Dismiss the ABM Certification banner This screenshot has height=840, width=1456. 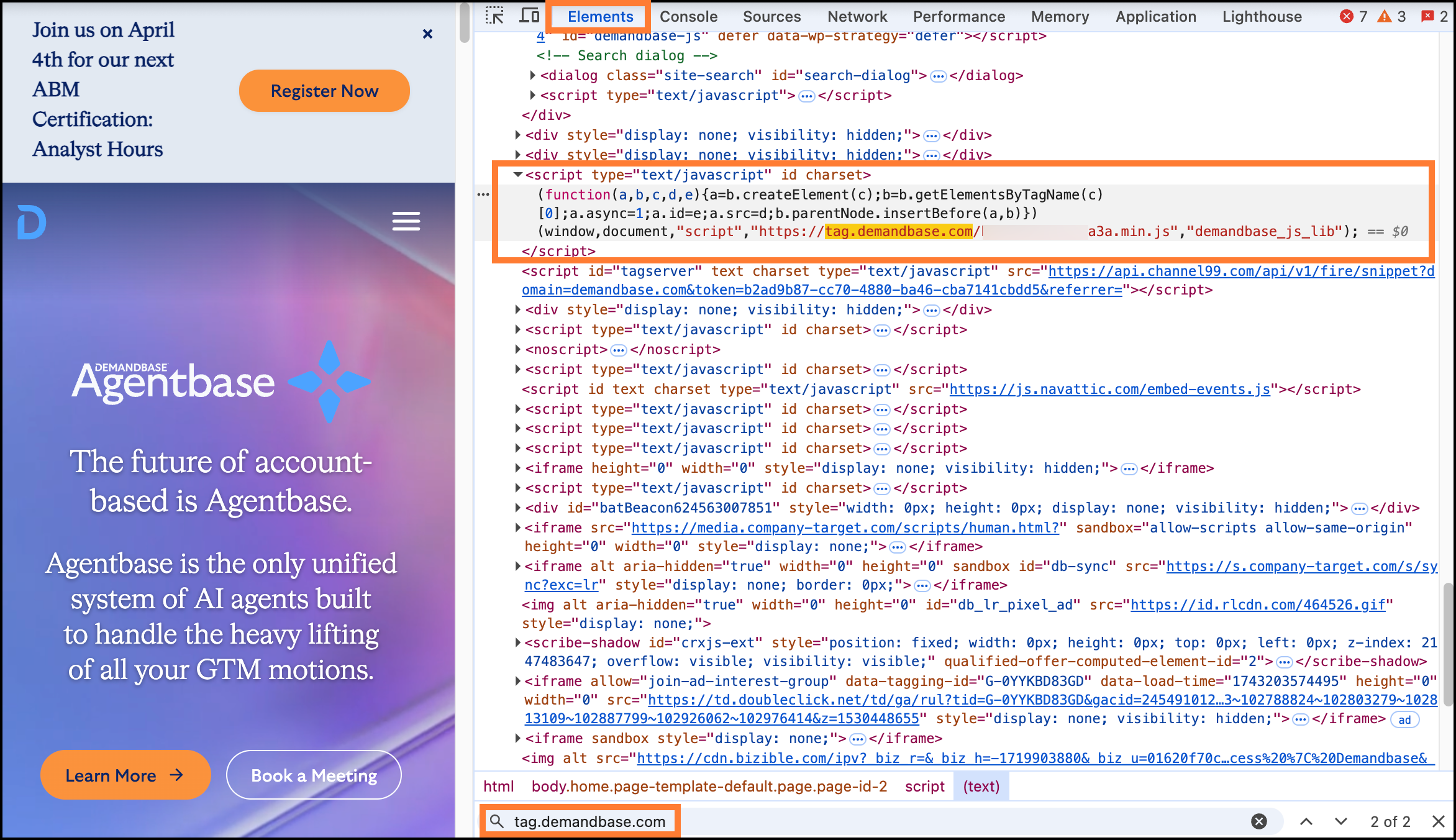pyautogui.click(x=427, y=34)
